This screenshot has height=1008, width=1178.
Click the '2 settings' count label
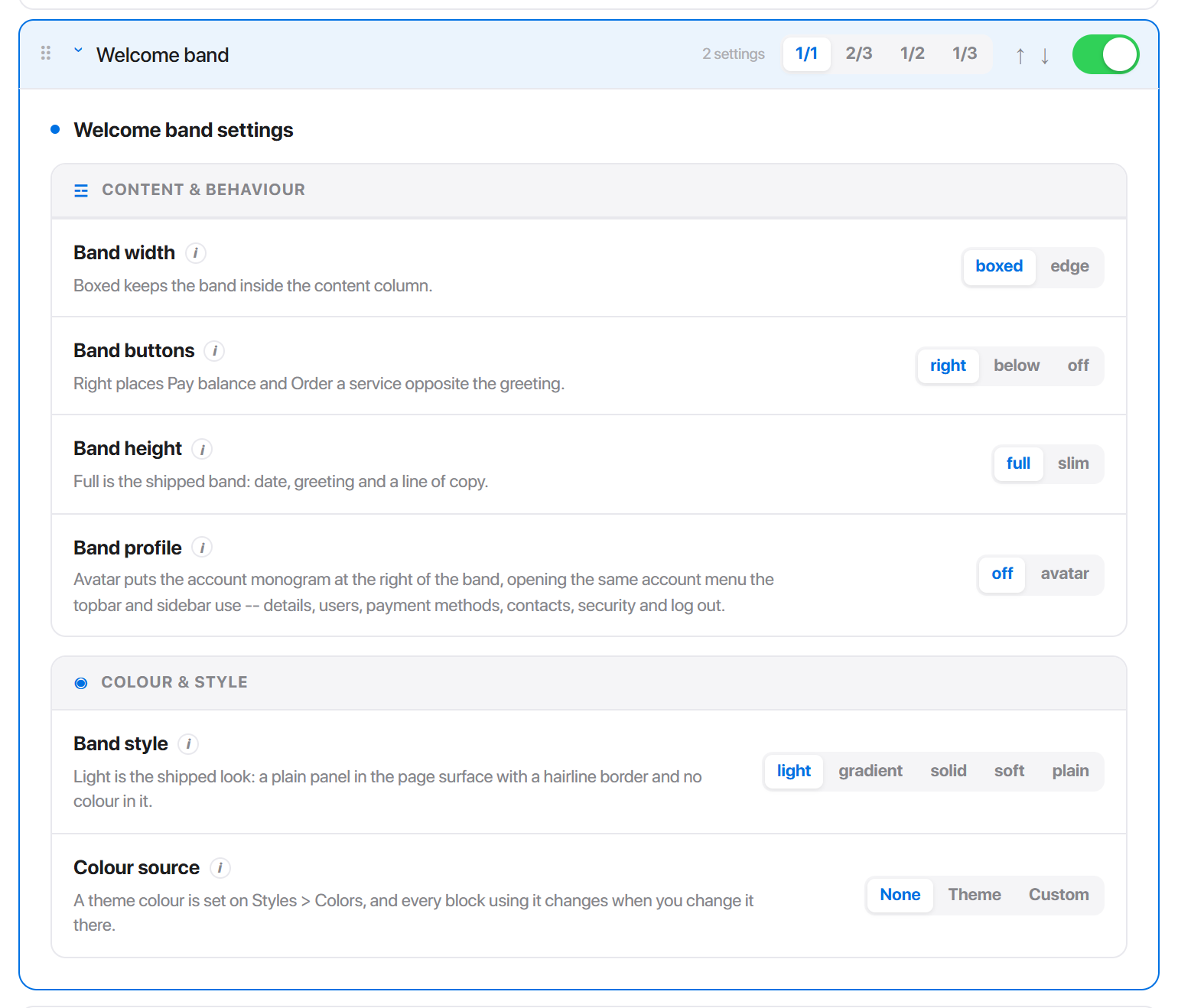pyautogui.click(x=734, y=54)
